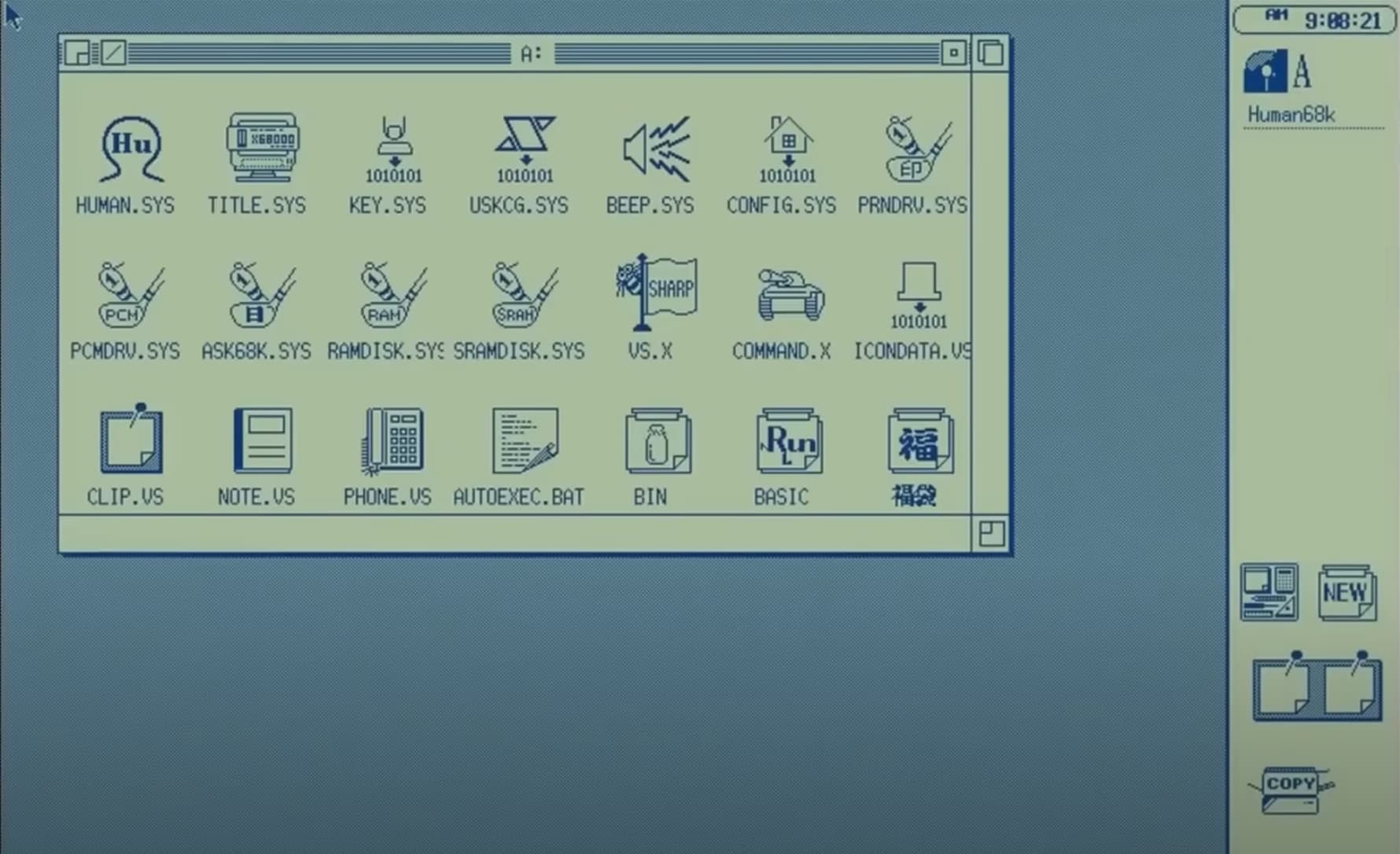The height and width of the screenshot is (854, 1400).
Task: Select the ICONDATA.VS file icon
Action: [919, 296]
